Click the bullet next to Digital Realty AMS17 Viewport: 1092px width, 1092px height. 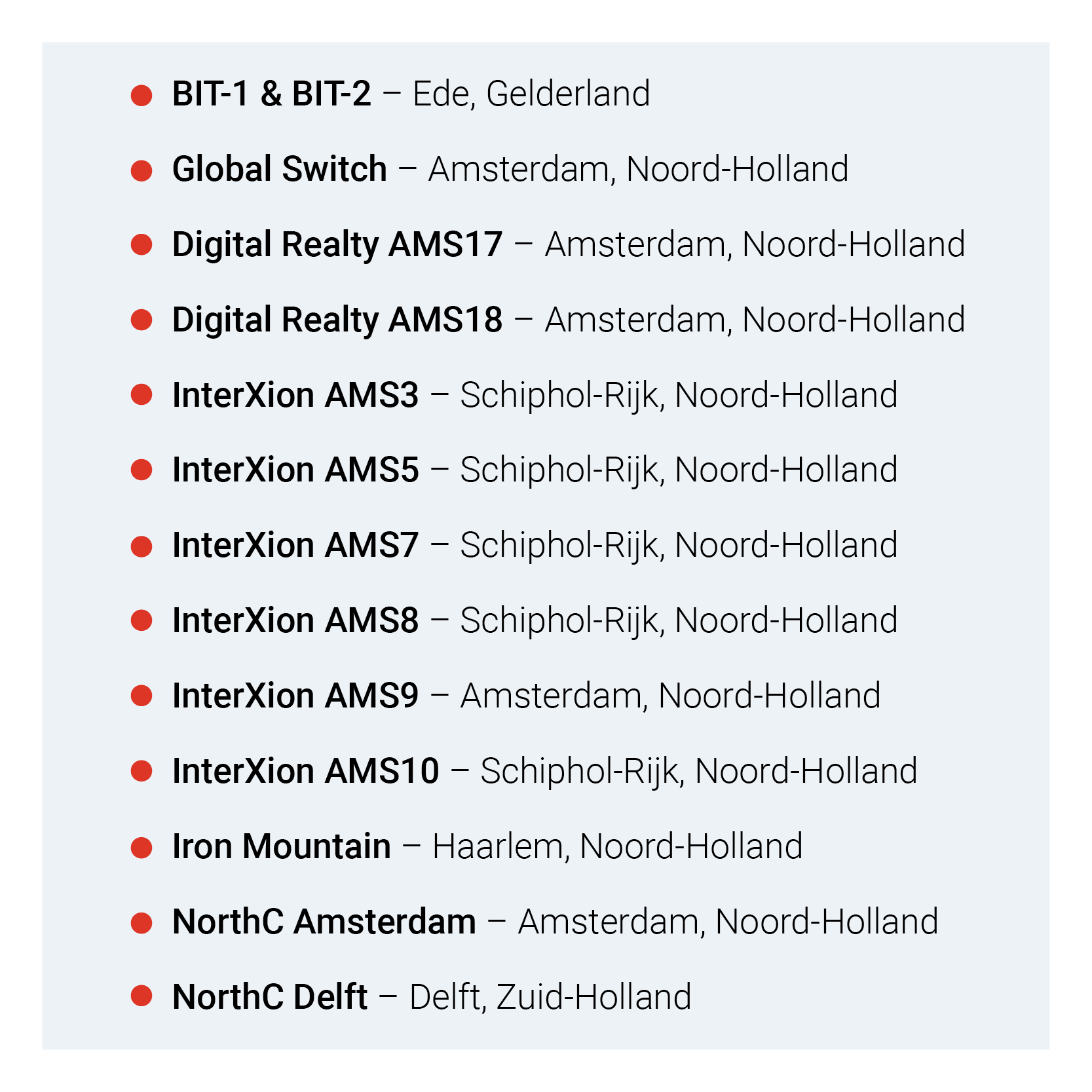click(141, 245)
